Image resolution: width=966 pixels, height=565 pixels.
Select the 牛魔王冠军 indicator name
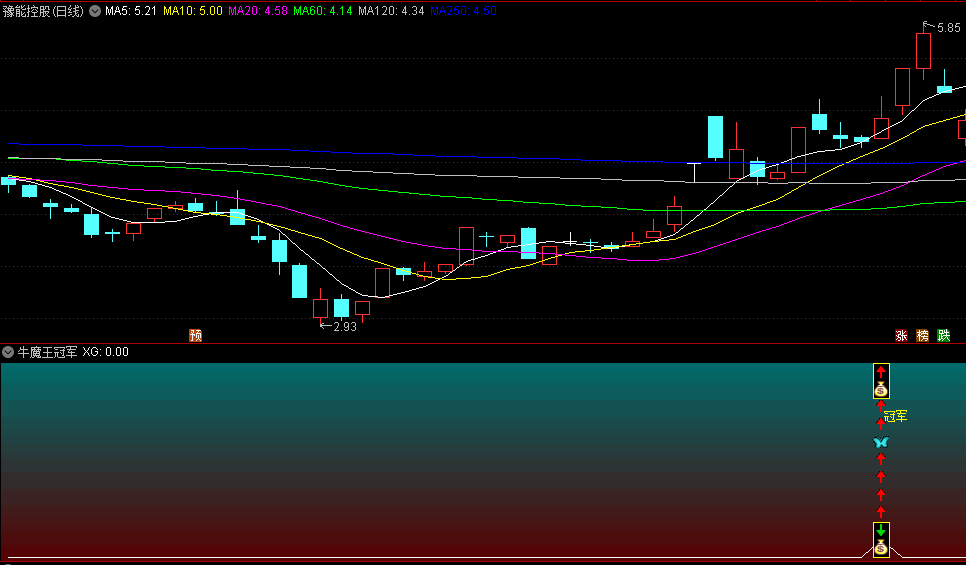(47, 352)
